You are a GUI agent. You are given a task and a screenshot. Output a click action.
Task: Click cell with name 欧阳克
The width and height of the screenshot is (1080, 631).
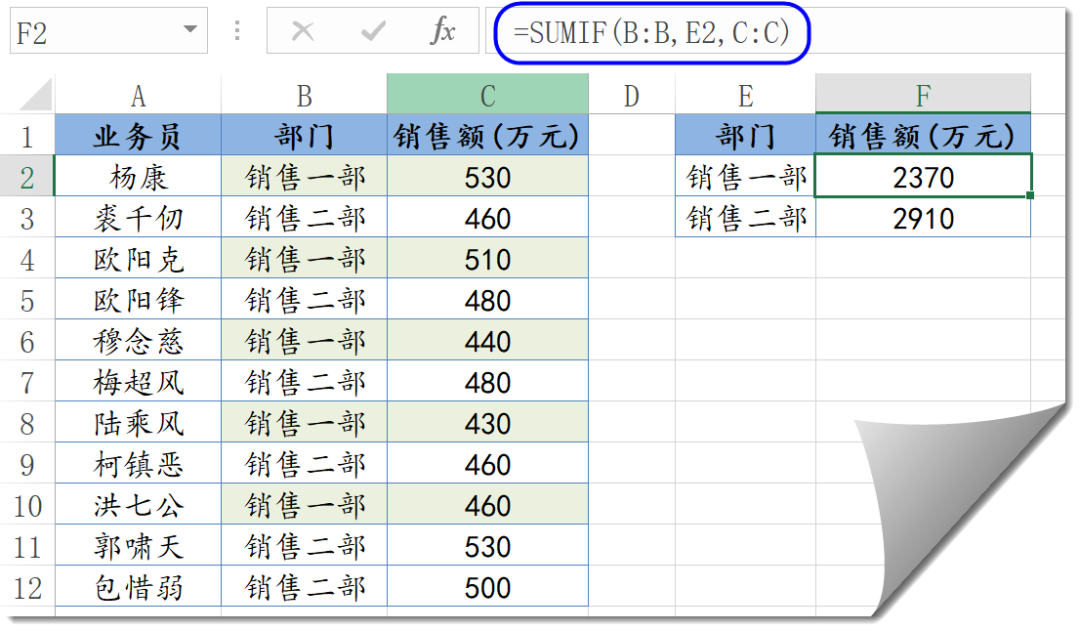(138, 259)
